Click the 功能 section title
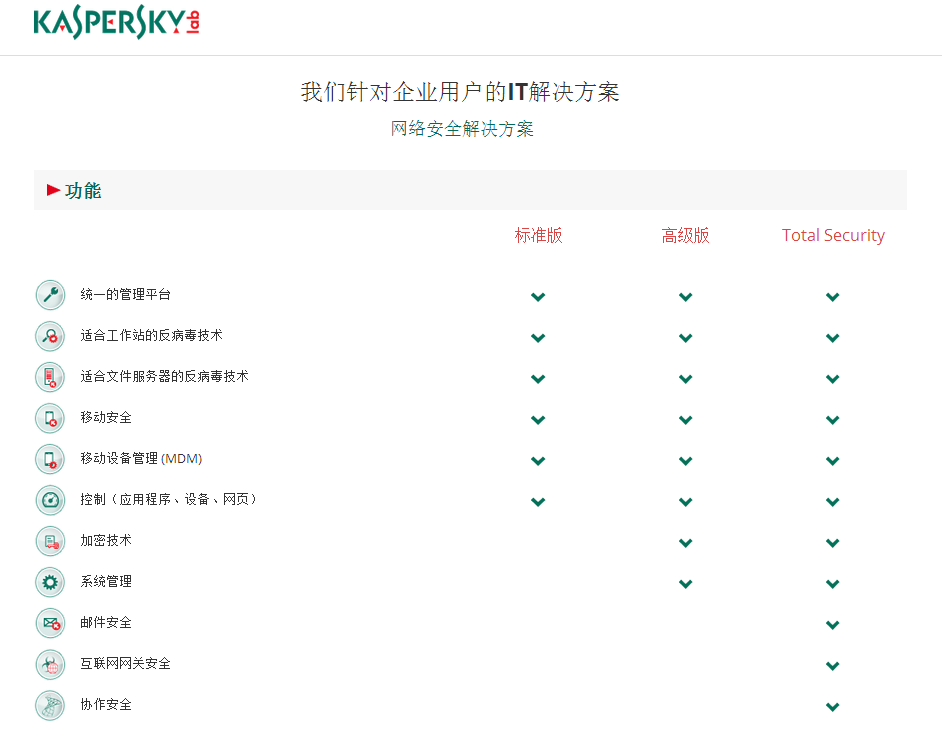Viewport: 942px width, 741px height. pos(83,191)
